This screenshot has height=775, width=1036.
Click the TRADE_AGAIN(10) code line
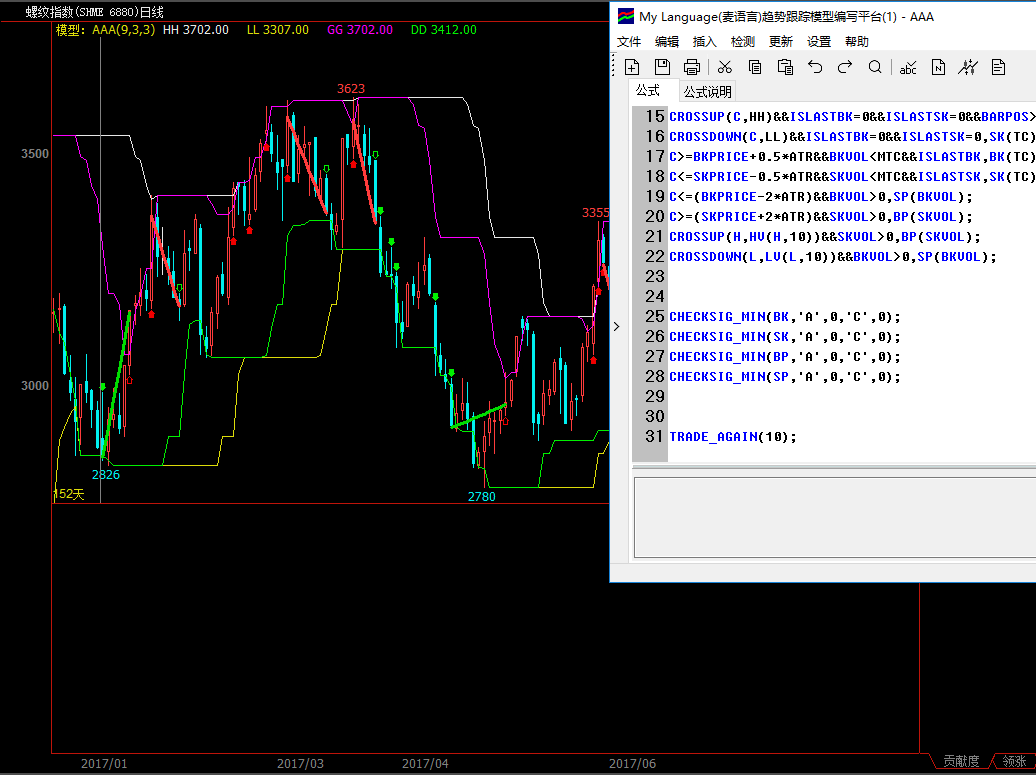click(x=733, y=437)
